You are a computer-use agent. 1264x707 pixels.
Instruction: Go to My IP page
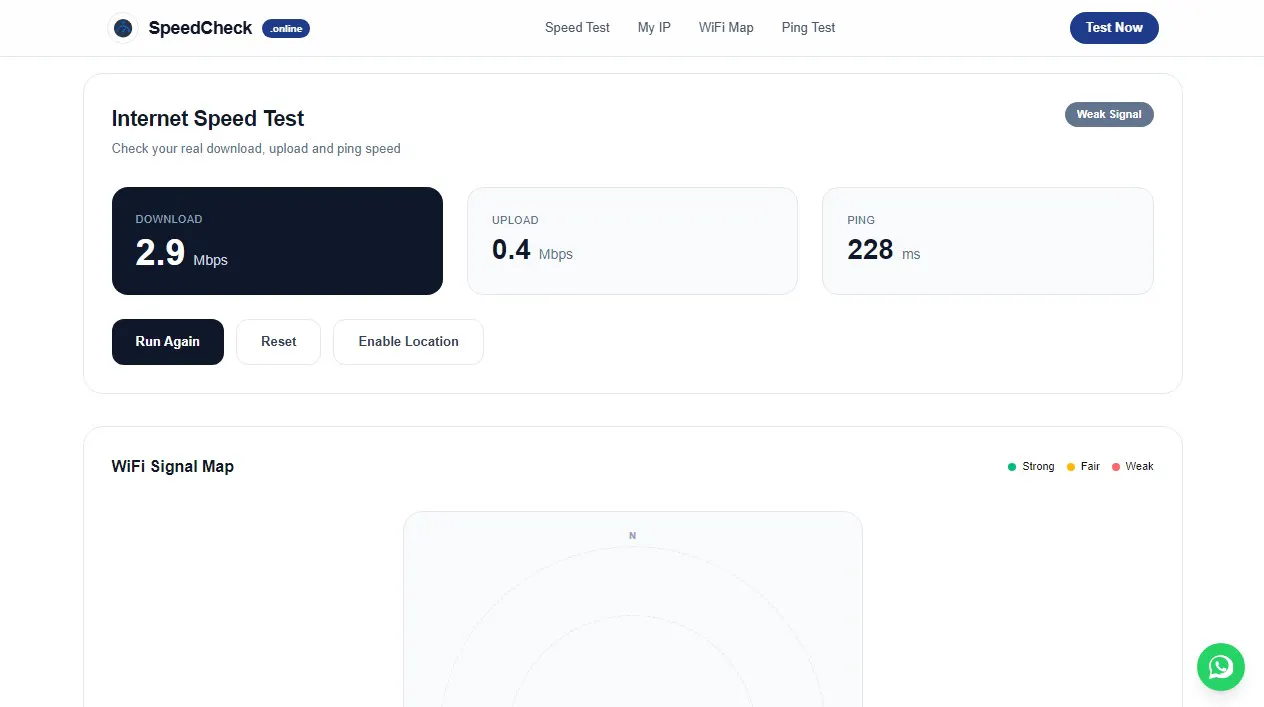click(x=654, y=28)
